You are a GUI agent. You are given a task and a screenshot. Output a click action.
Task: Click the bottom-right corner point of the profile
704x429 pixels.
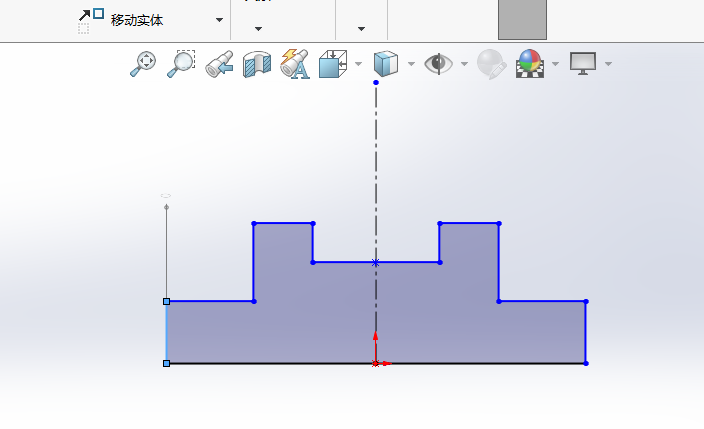pos(586,363)
